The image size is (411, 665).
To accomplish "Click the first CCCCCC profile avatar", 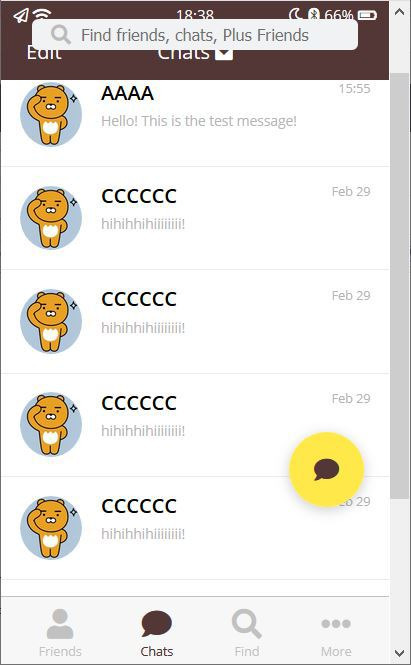I will point(51,218).
